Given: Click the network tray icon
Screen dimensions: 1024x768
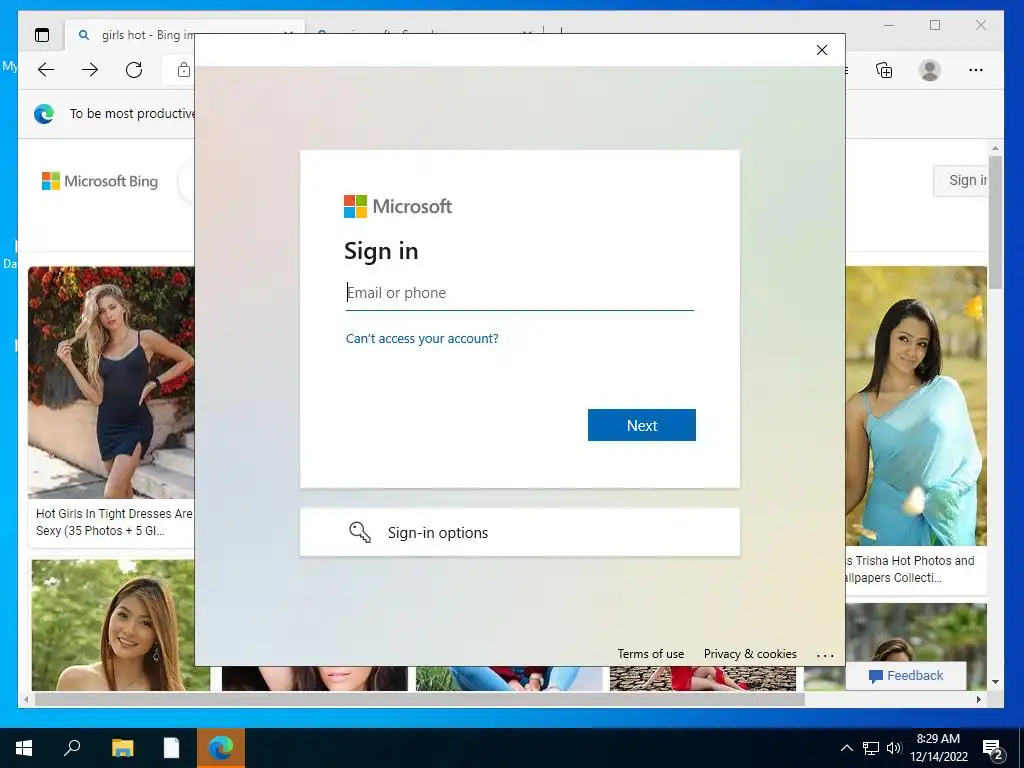Looking at the screenshot, I should (x=871, y=748).
